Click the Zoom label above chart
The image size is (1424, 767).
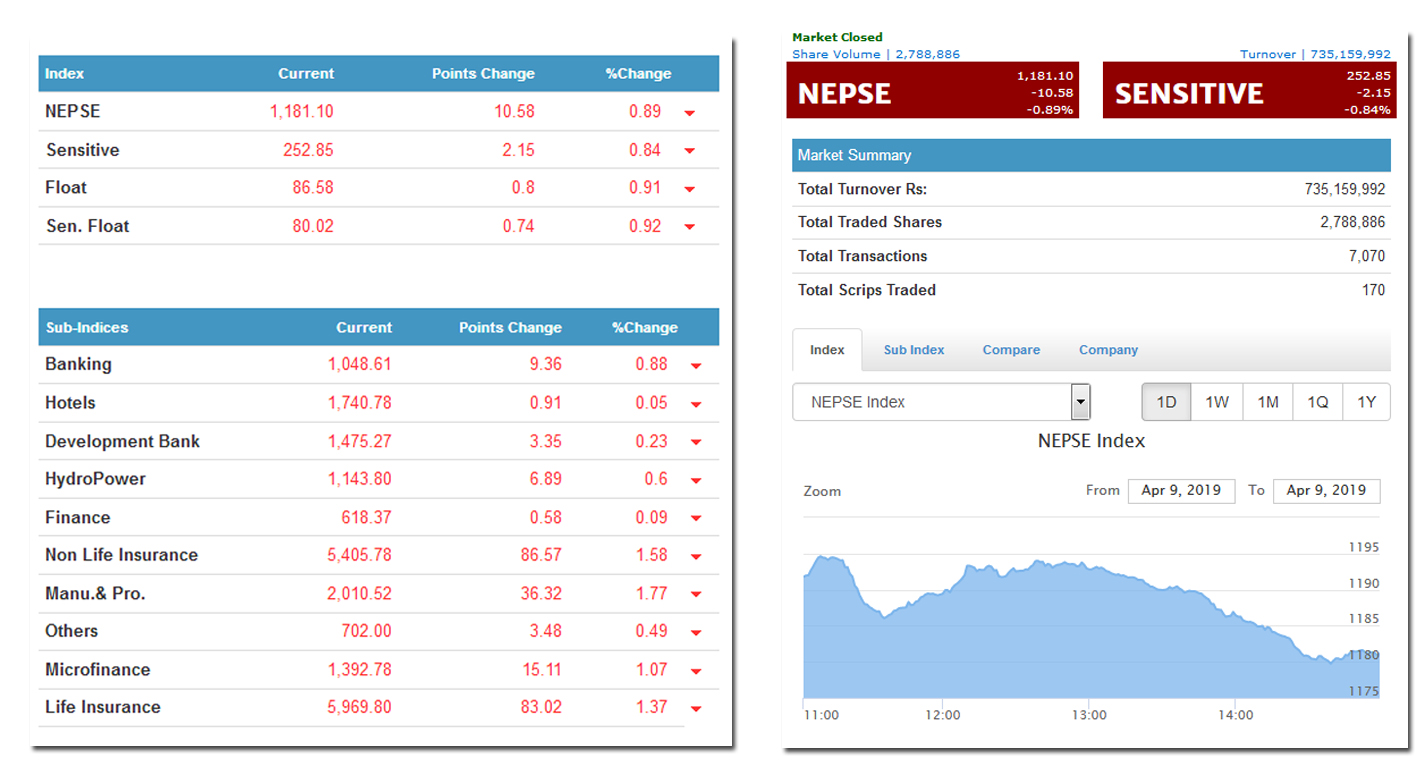coord(822,491)
